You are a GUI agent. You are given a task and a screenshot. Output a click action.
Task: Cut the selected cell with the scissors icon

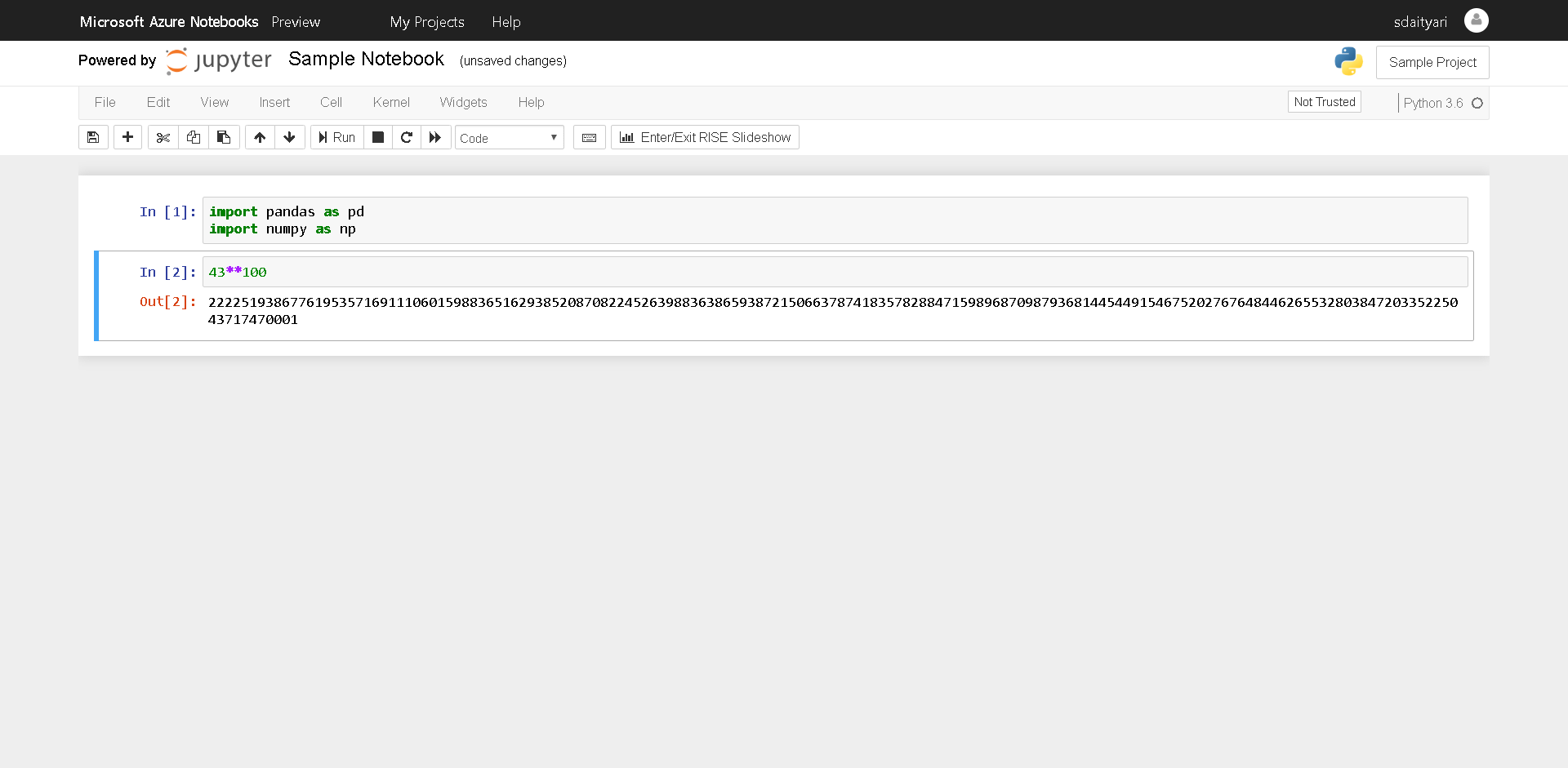pos(163,137)
